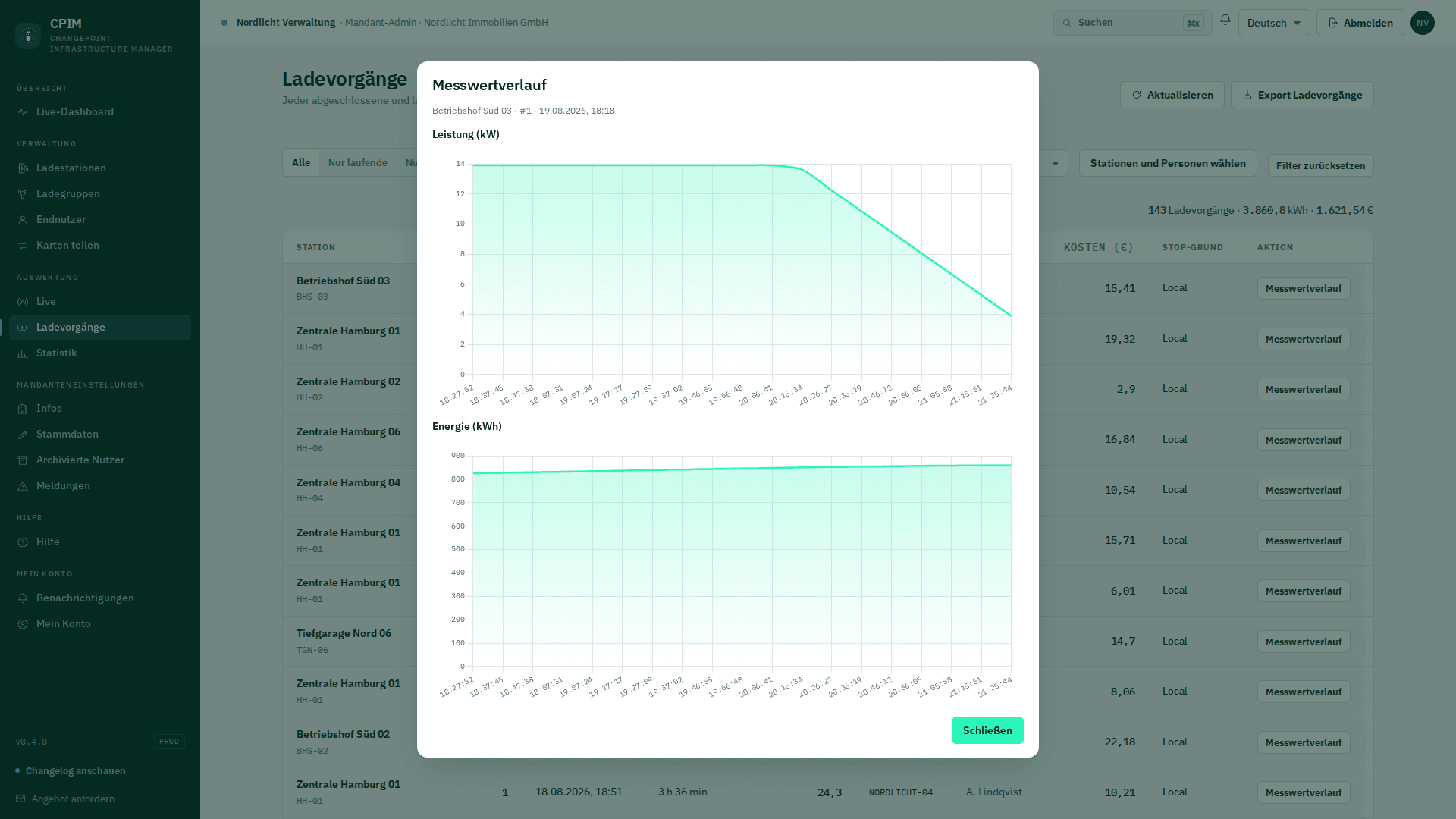Click Export Ladevorgänge button
The width and height of the screenshot is (1456, 819).
[x=1302, y=95]
